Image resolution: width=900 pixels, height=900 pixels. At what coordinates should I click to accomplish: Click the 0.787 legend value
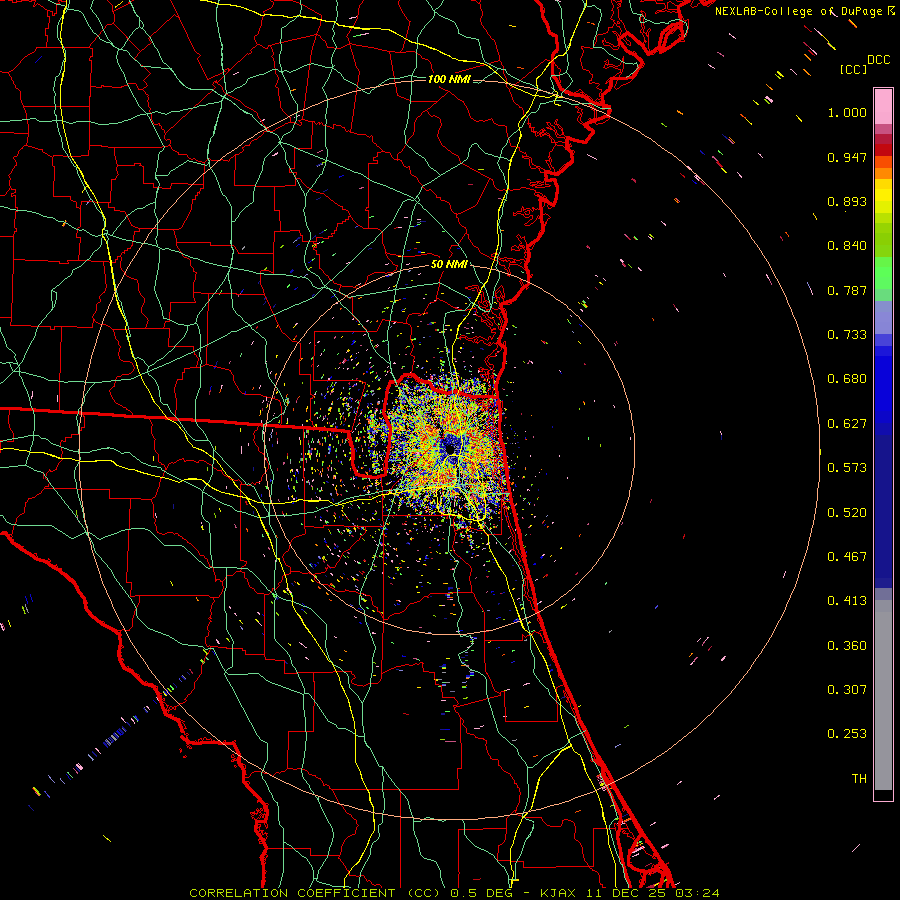pos(847,290)
